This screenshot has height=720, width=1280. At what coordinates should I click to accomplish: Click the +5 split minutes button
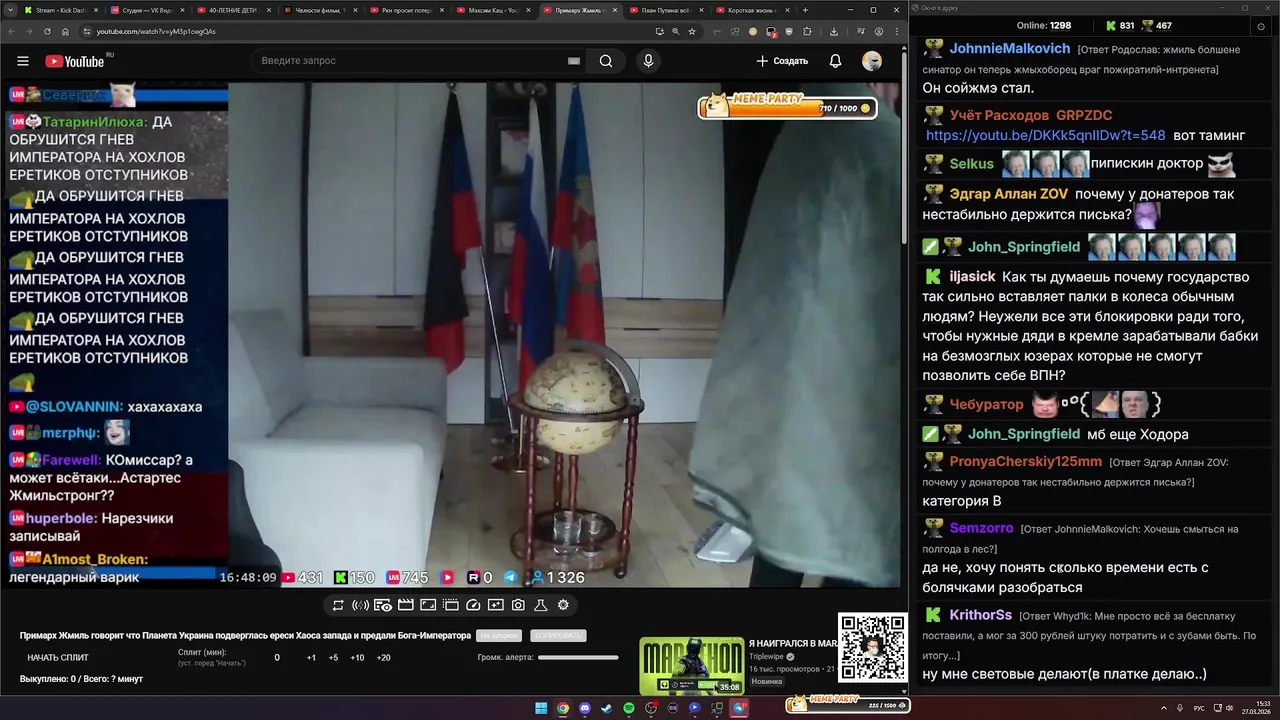[x=333, y=658]
